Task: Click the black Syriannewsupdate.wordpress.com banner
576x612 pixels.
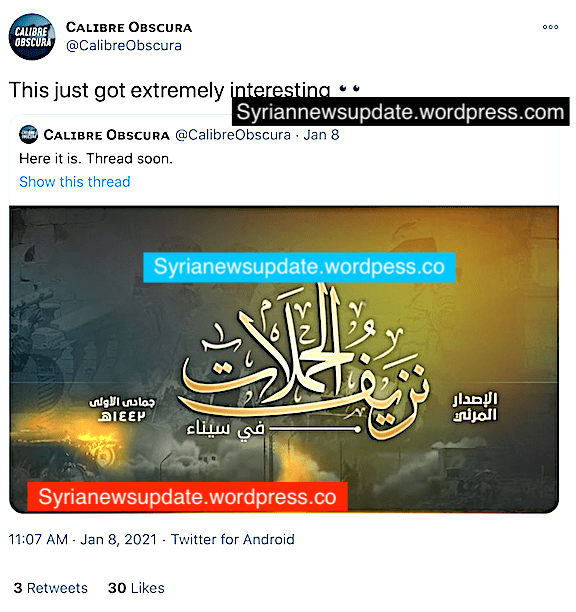Action: [400, 112]
